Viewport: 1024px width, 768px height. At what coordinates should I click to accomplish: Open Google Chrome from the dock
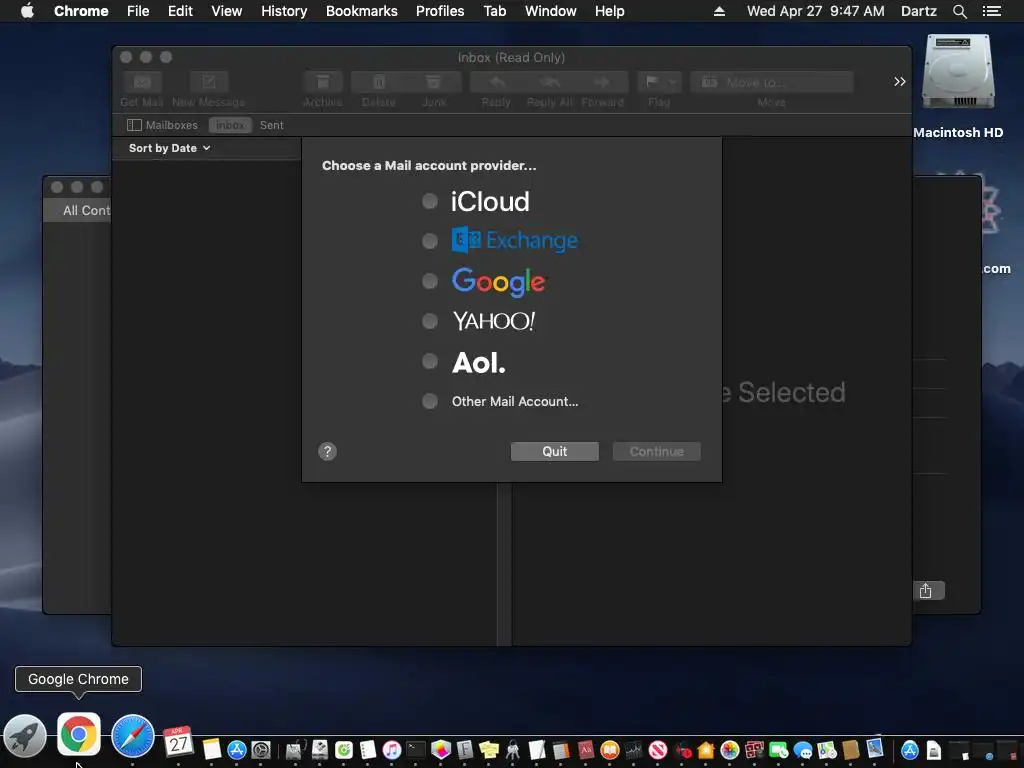coord(78,734)
